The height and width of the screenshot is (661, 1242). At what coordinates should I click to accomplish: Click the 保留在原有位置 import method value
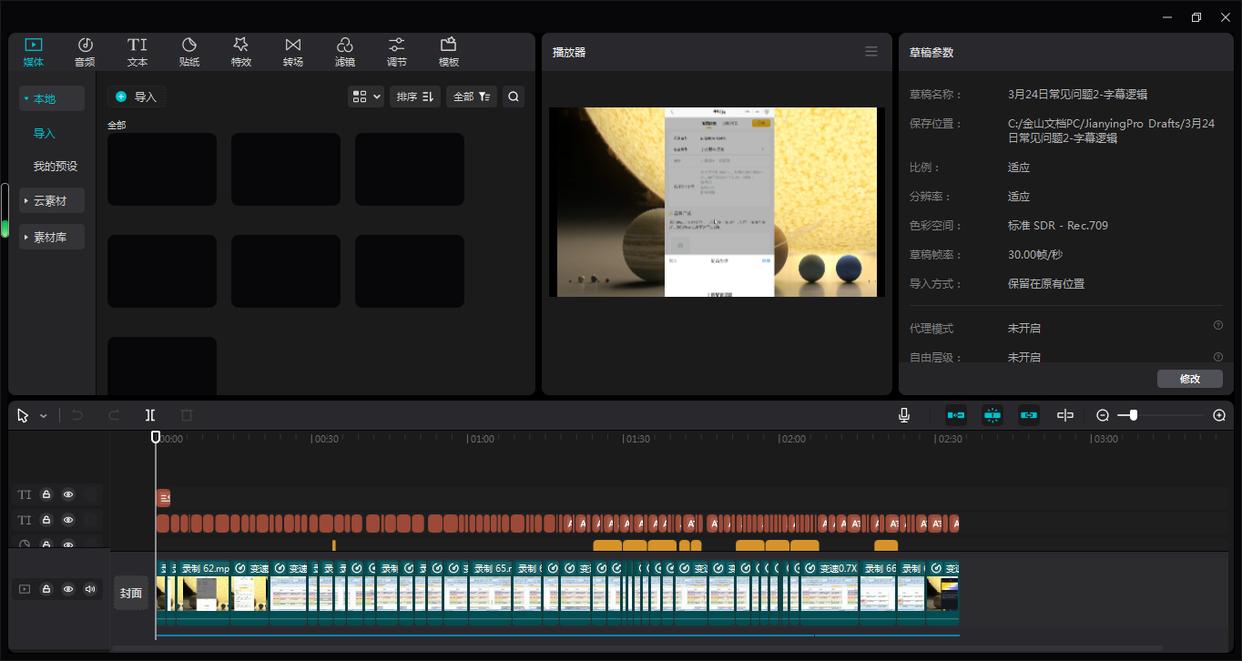coord(1046,283)
